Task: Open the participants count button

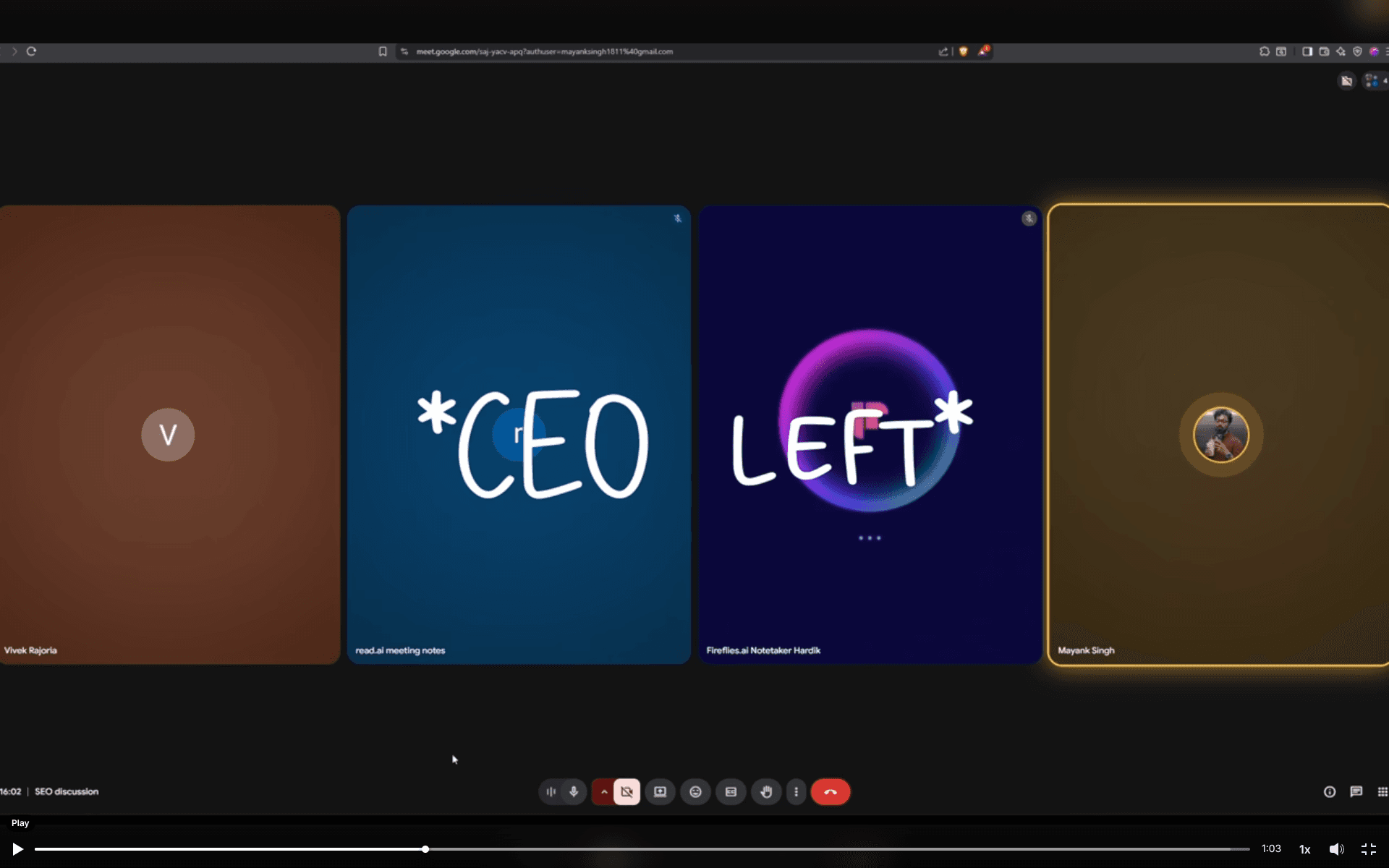Action: pyautogui.click(x=1375, y=81)
